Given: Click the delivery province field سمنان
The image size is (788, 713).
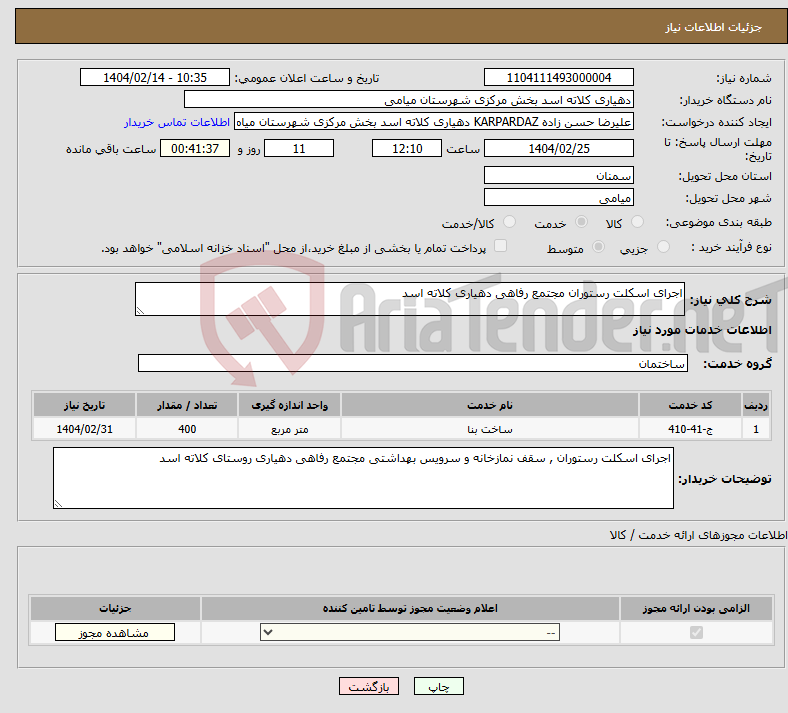Looking at the screenshot, I should pyautogui.click(x=558, y=175).
